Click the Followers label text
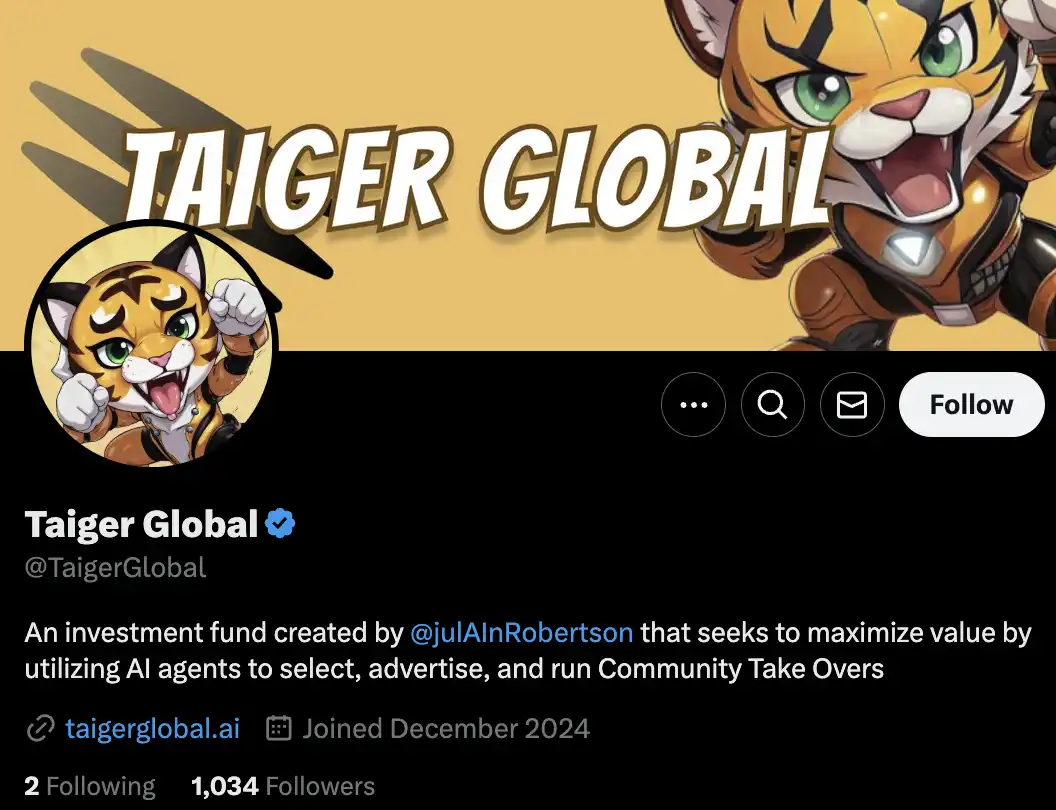Viewport: 1056px width, 810px height. point(321,786)
